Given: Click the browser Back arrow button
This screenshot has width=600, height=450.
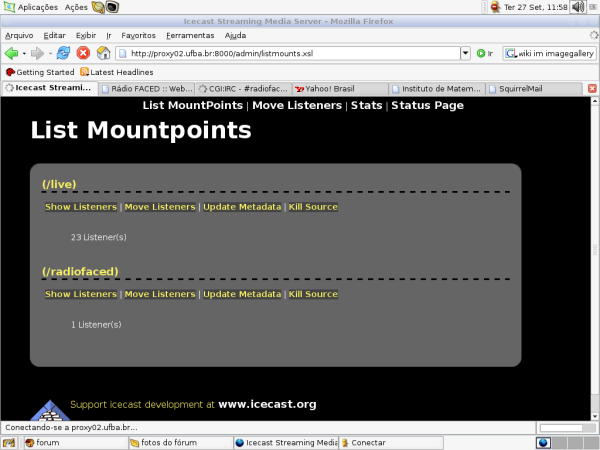Looking at the screenshot, I should tap(12, 53).
